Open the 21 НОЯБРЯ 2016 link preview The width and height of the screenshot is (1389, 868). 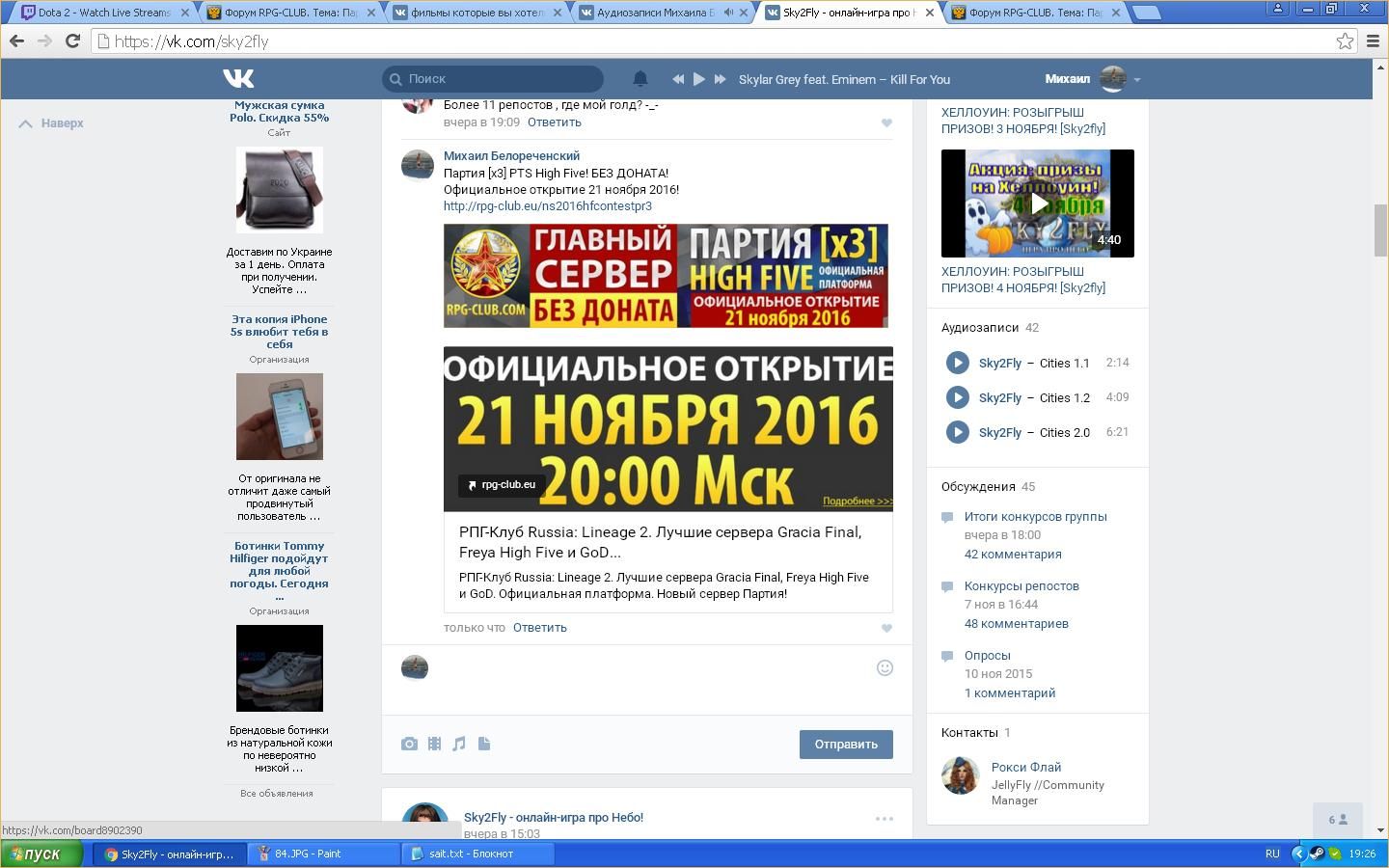668,429
